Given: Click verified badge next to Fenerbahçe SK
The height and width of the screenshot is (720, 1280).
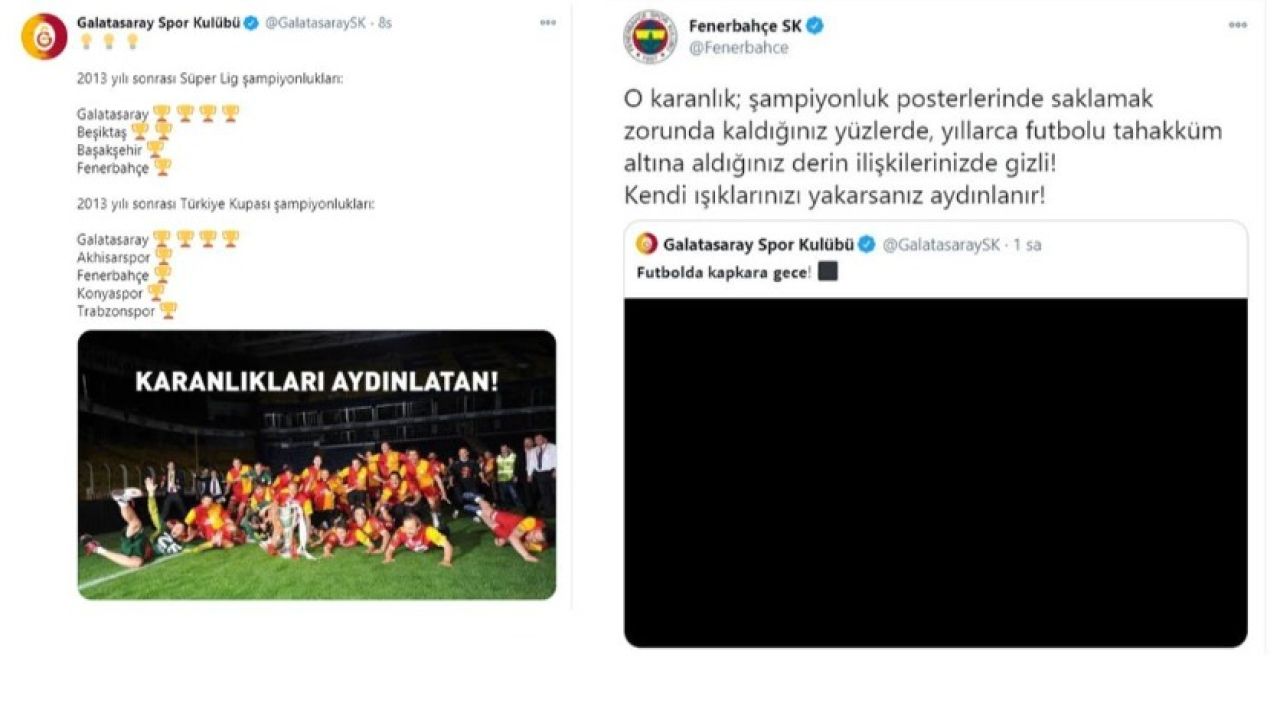Looking at the screenshot, I should [x=815, y=26].
